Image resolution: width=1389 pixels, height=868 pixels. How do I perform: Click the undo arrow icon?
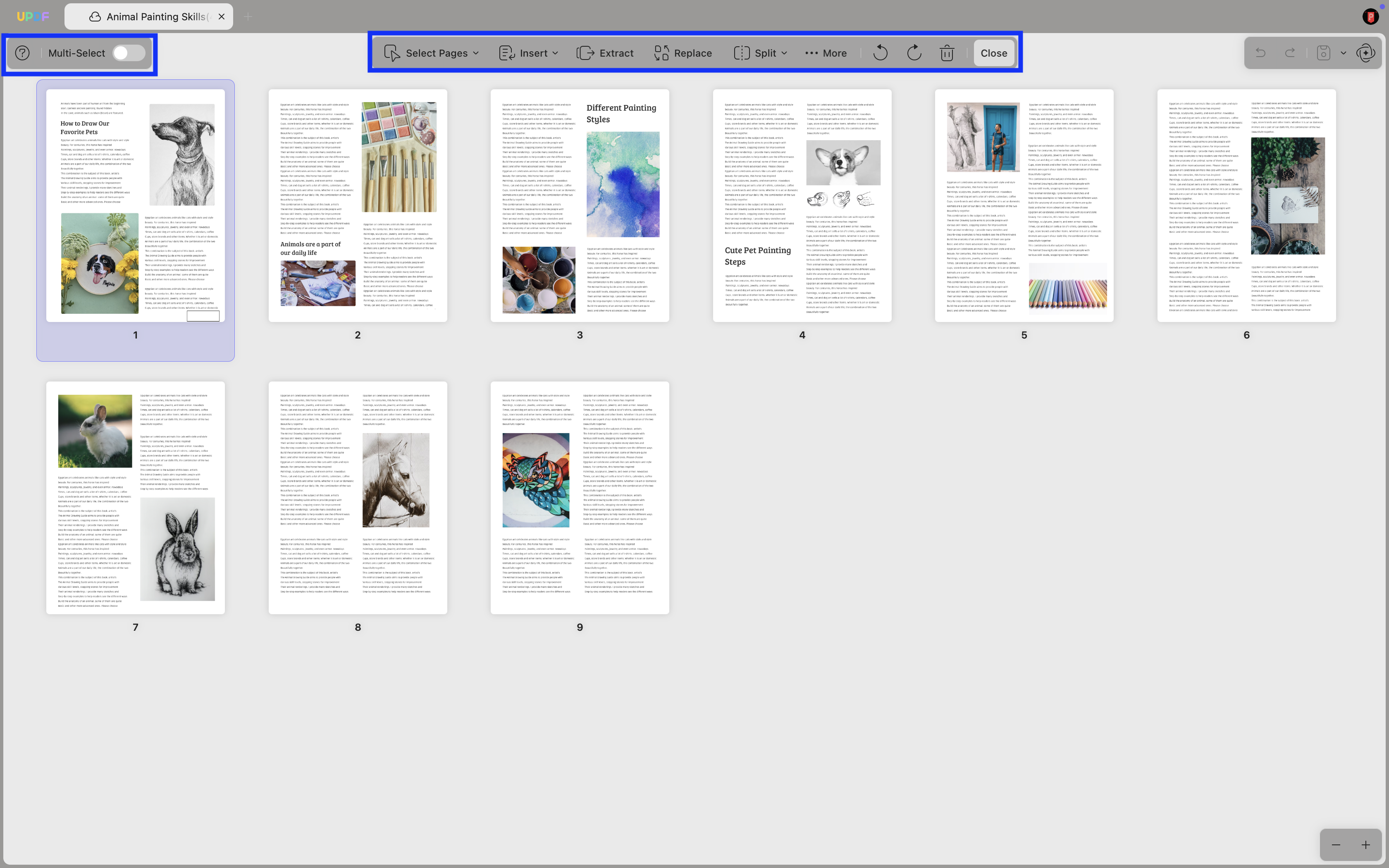tap(1260, 53)
